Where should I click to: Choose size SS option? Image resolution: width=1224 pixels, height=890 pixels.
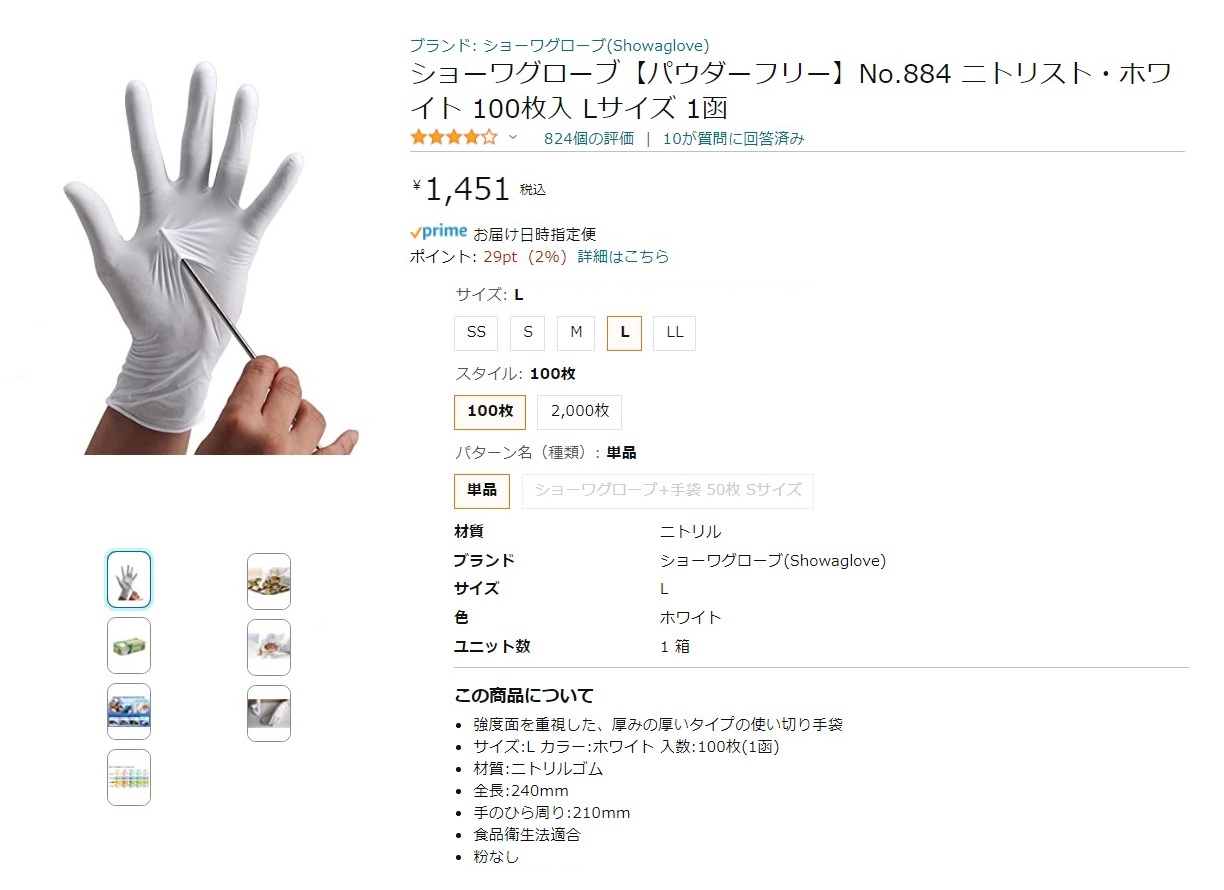[x=476, y=333]
